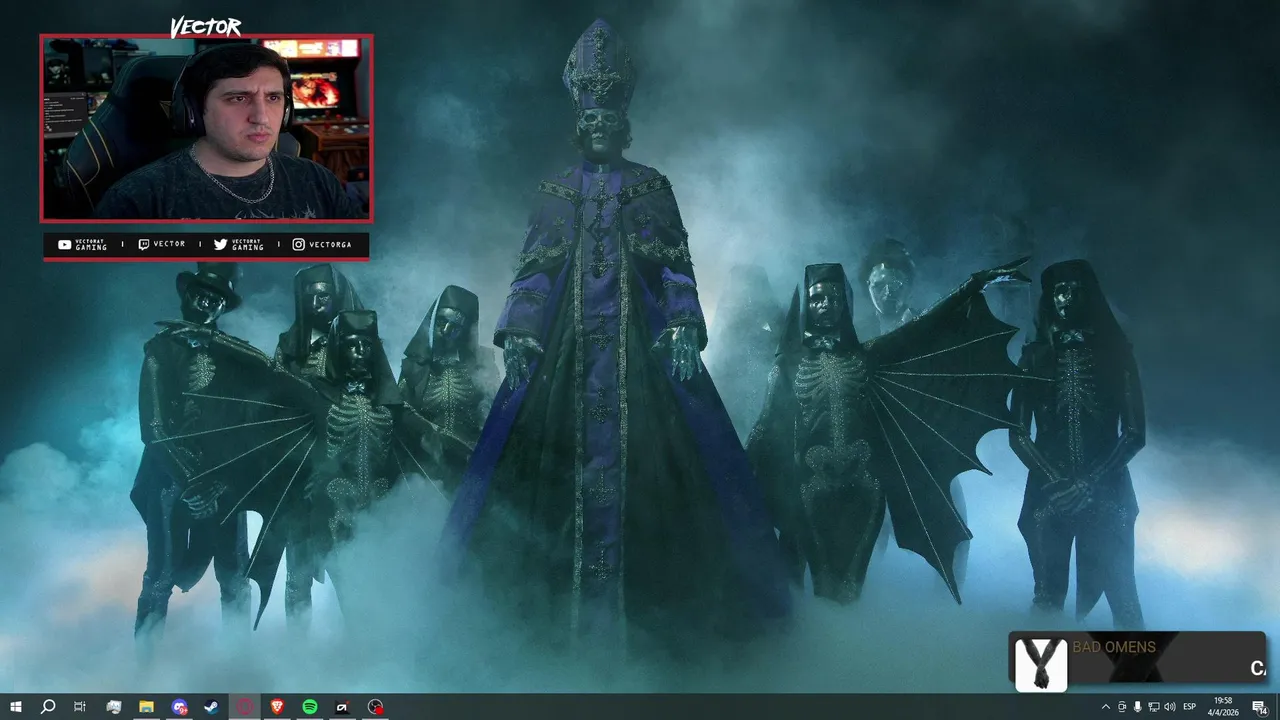Open the taskbar search magnifier

click(x=47, y=707)
